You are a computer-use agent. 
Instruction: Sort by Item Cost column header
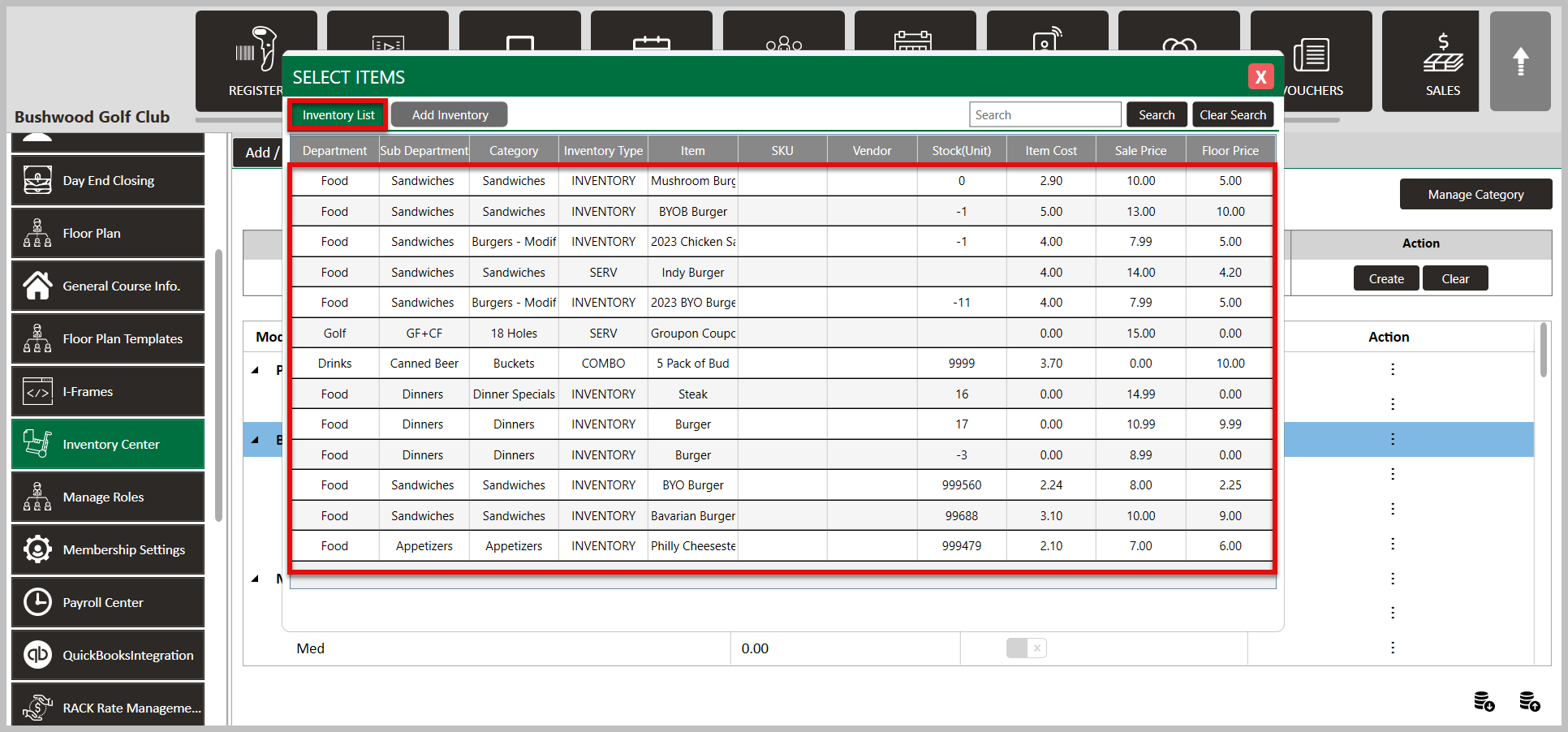click(1051, 151)
